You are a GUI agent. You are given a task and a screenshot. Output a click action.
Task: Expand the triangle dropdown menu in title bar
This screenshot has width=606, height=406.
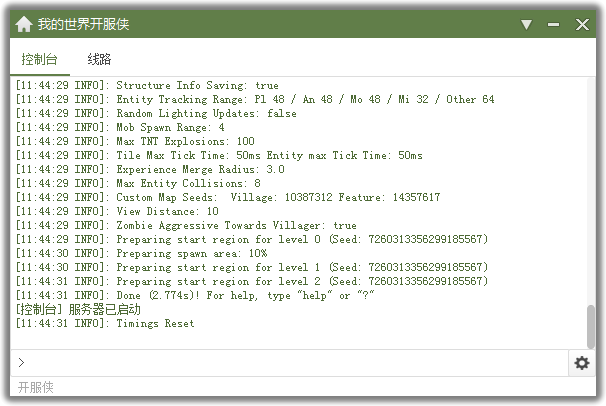(526, 25)
